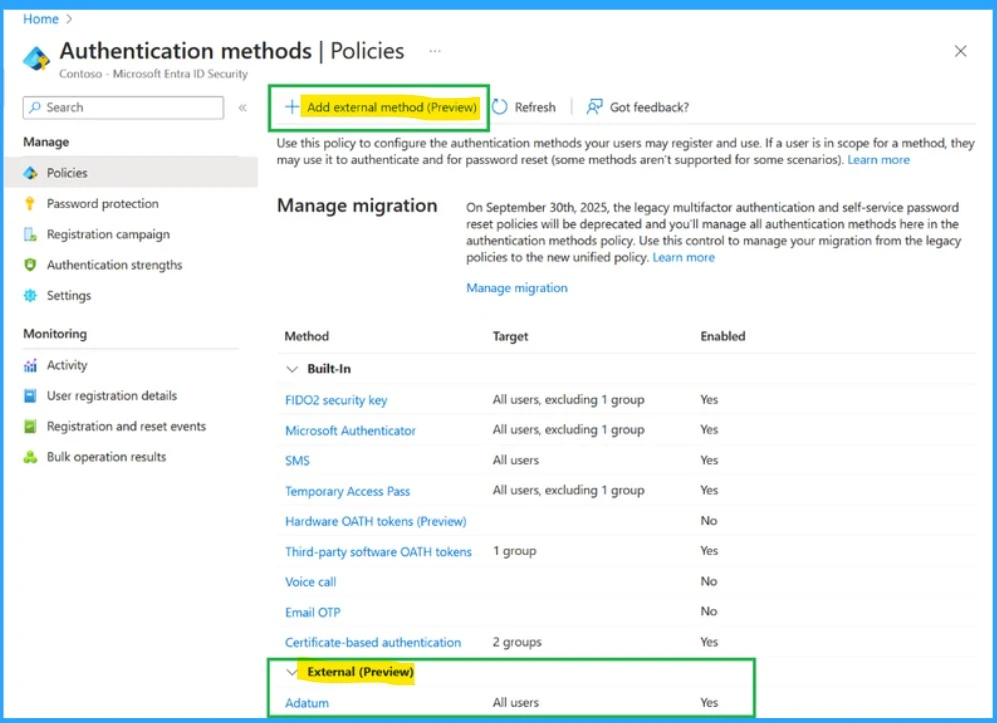Open the ellipsis more options menu
This screenshot has width=997, height=723.
click(435, 51)
